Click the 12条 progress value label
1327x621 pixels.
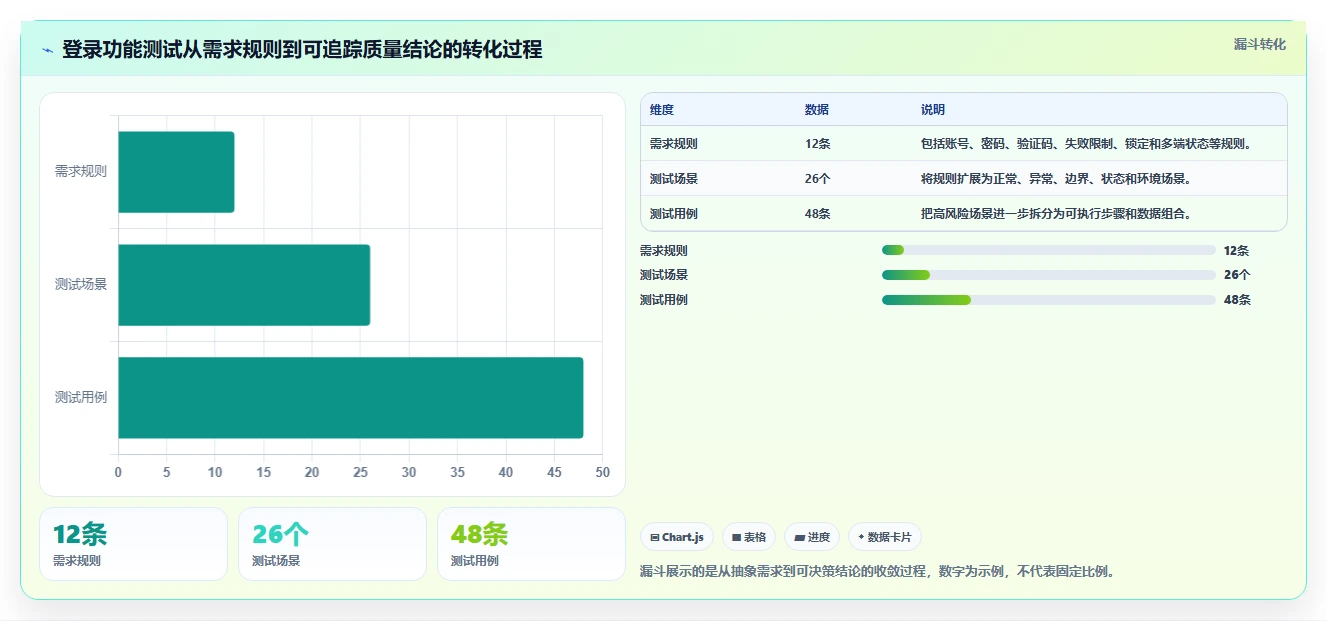tap(1237, 251)
